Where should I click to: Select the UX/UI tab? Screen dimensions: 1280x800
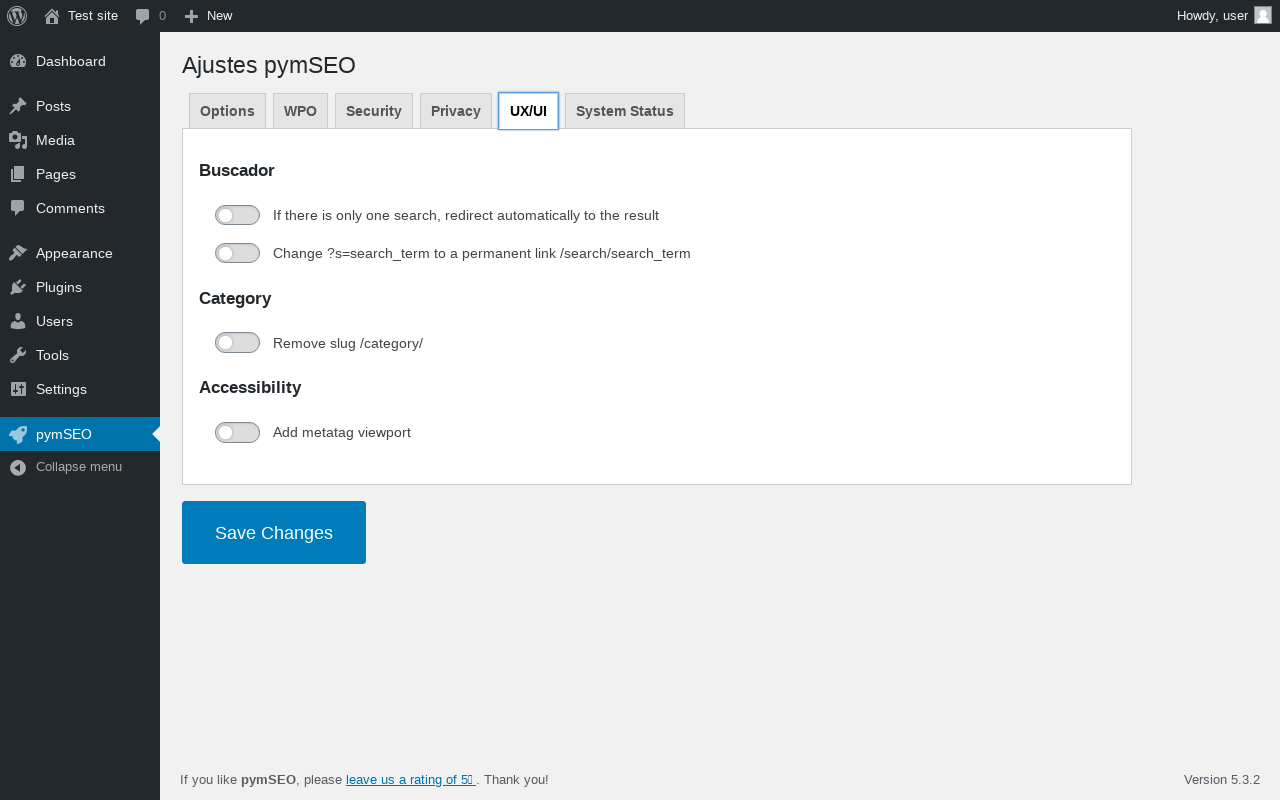tap(528, 111)
